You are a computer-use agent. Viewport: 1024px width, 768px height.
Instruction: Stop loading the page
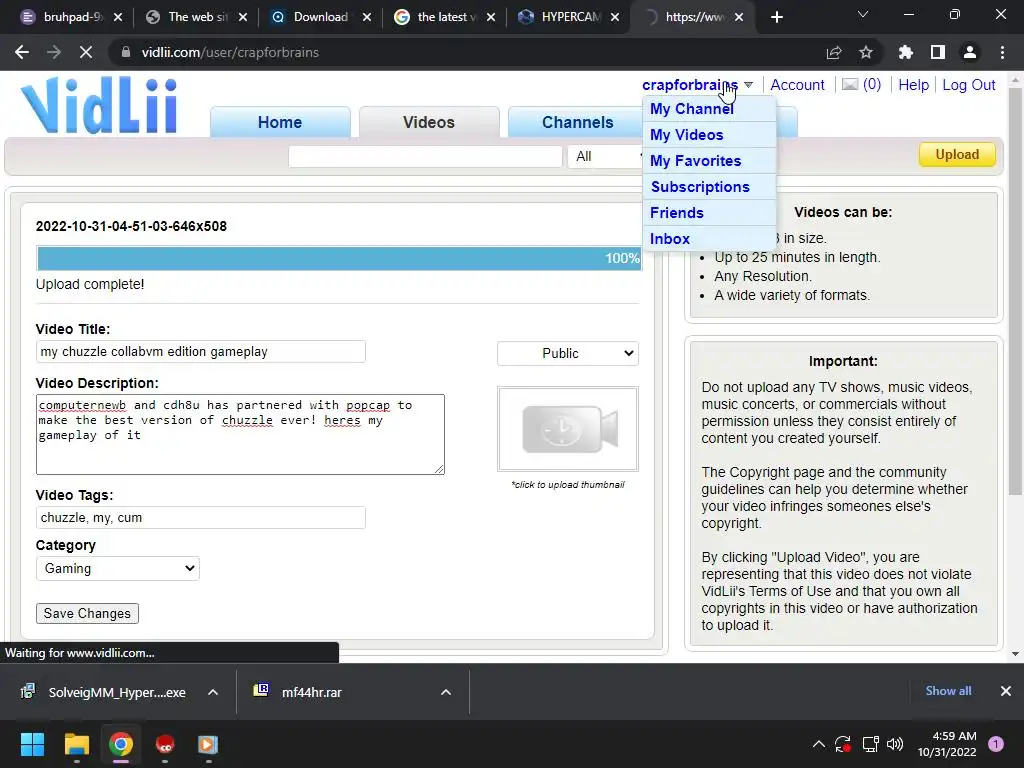click(x=86, y=52)
